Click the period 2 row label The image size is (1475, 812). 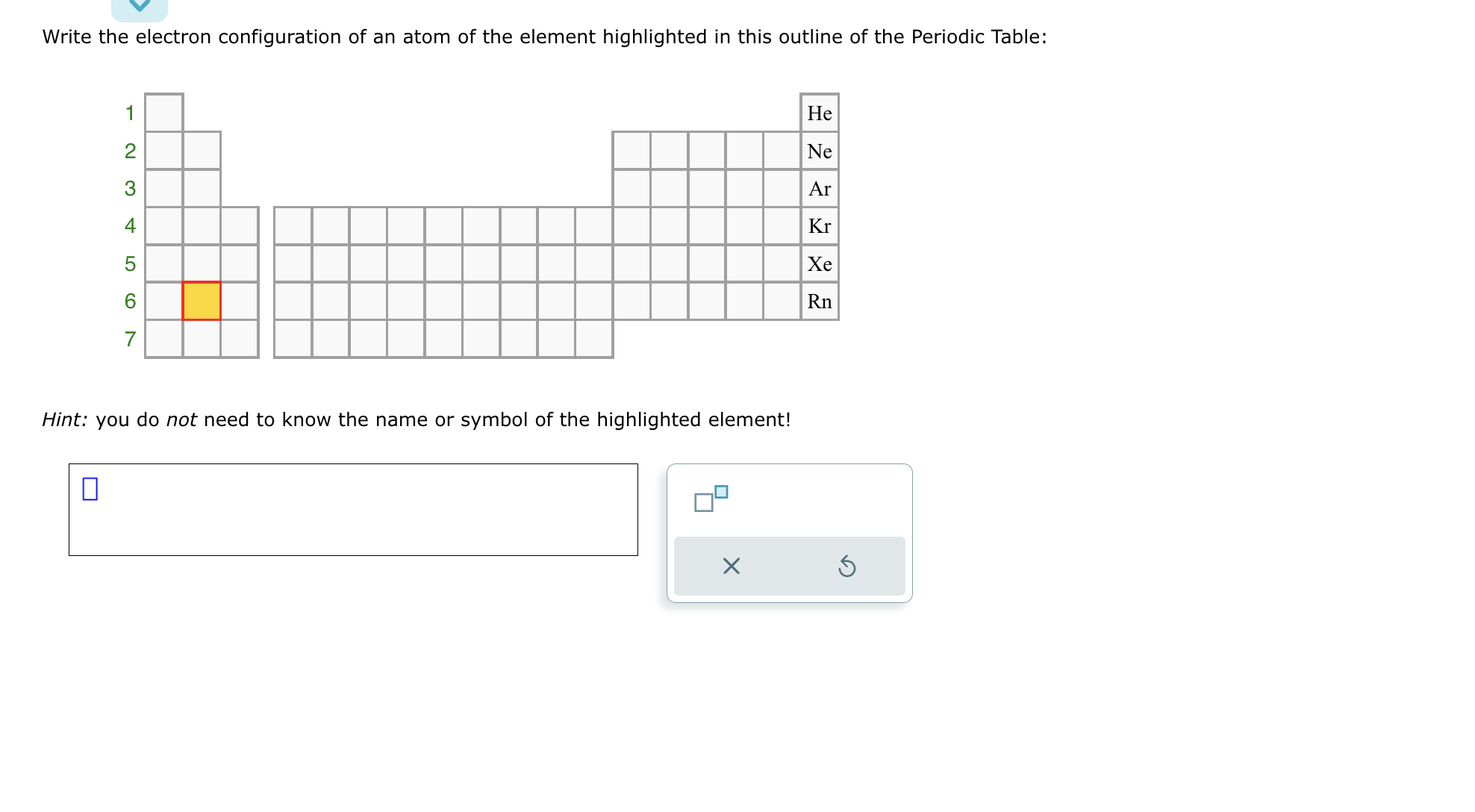[x=130, y=151]
